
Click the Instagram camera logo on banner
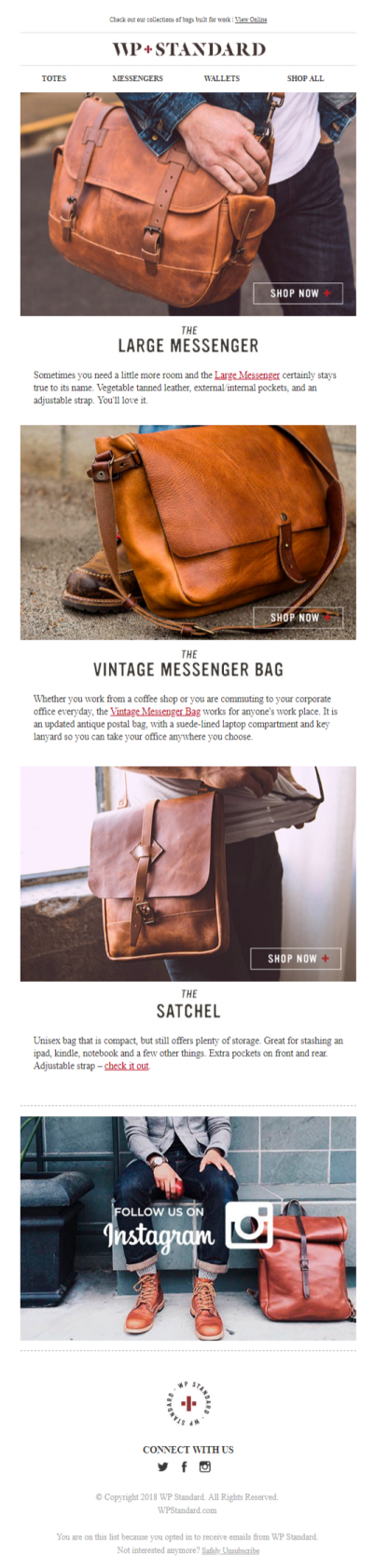[x=250, y=1225]
